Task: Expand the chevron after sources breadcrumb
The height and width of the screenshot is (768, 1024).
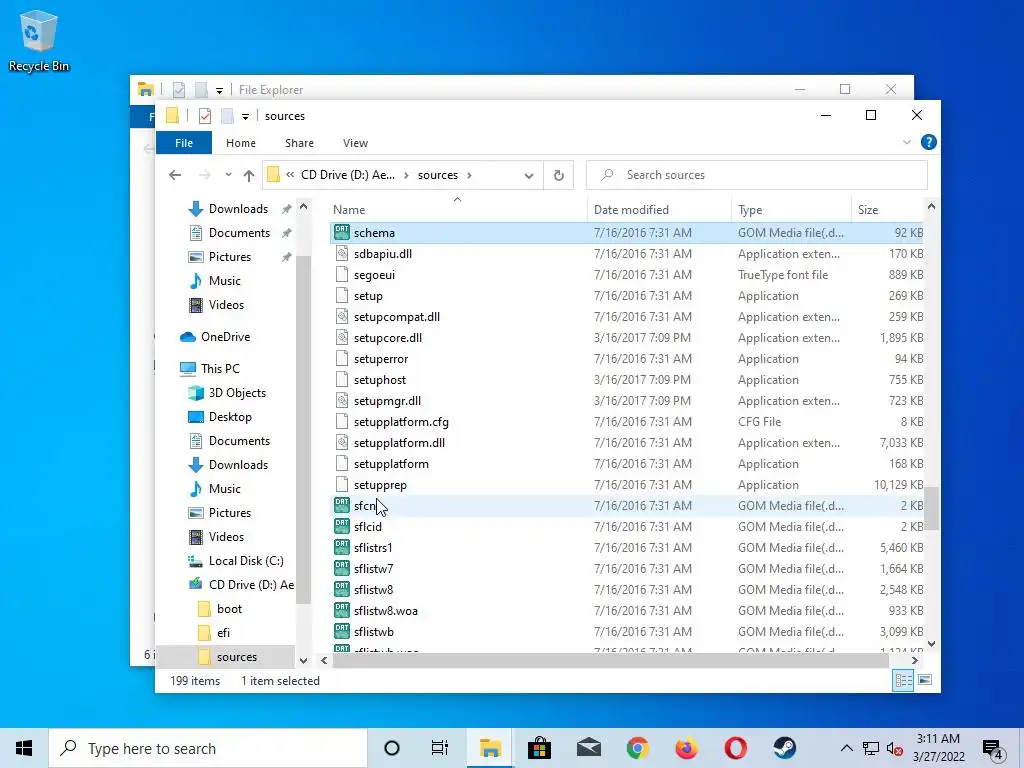Action: 469,175
